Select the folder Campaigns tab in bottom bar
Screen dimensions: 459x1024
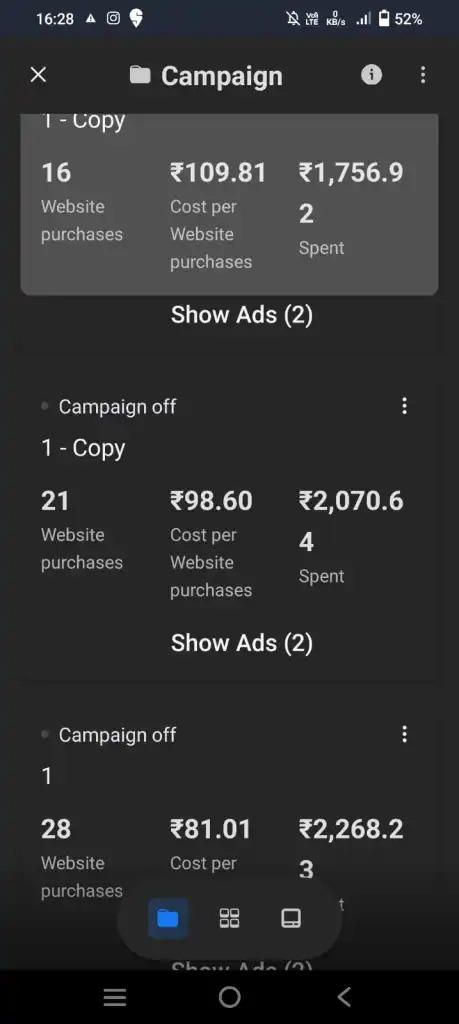coord(168,918)
